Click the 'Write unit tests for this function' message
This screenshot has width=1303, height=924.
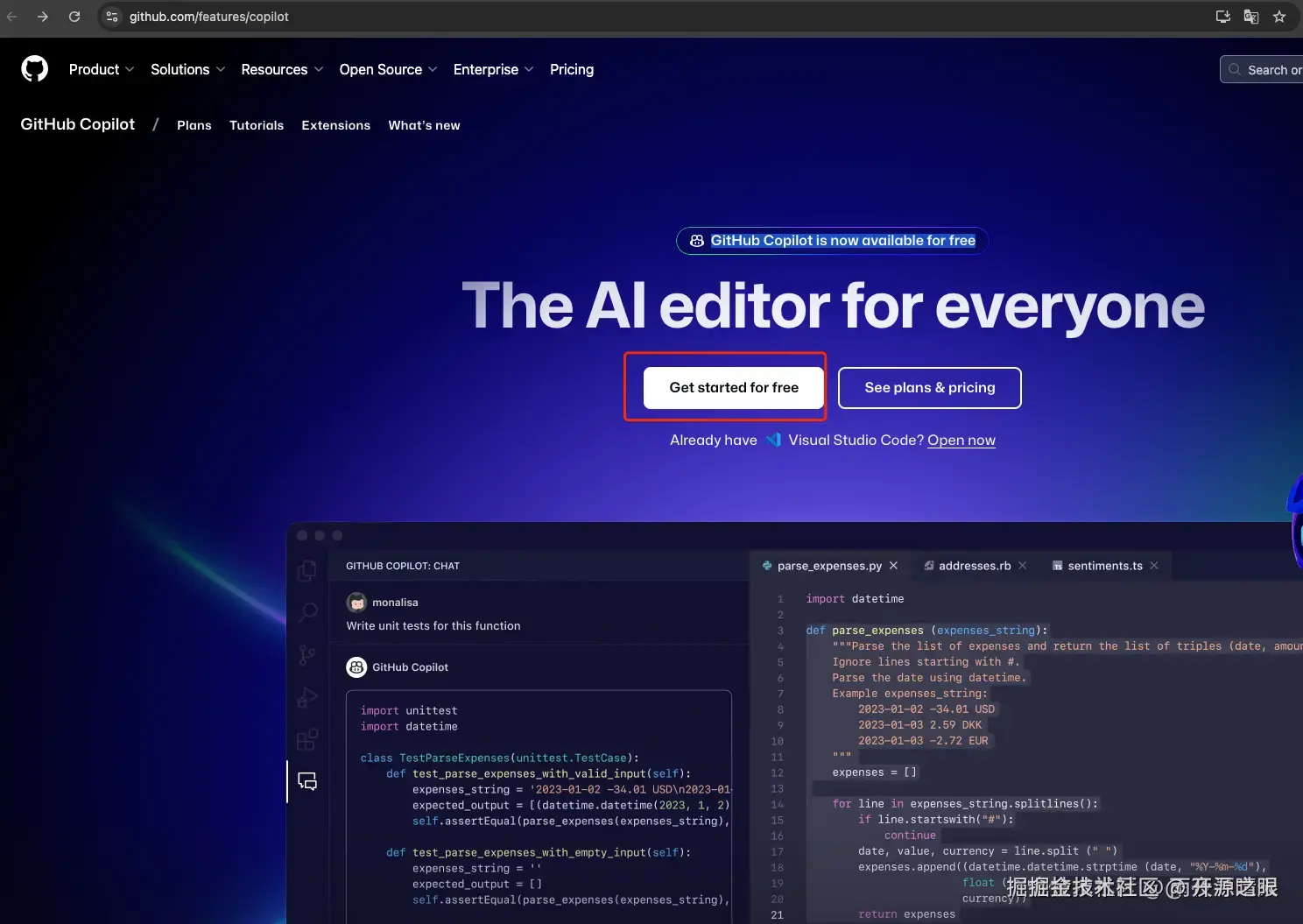433,625
